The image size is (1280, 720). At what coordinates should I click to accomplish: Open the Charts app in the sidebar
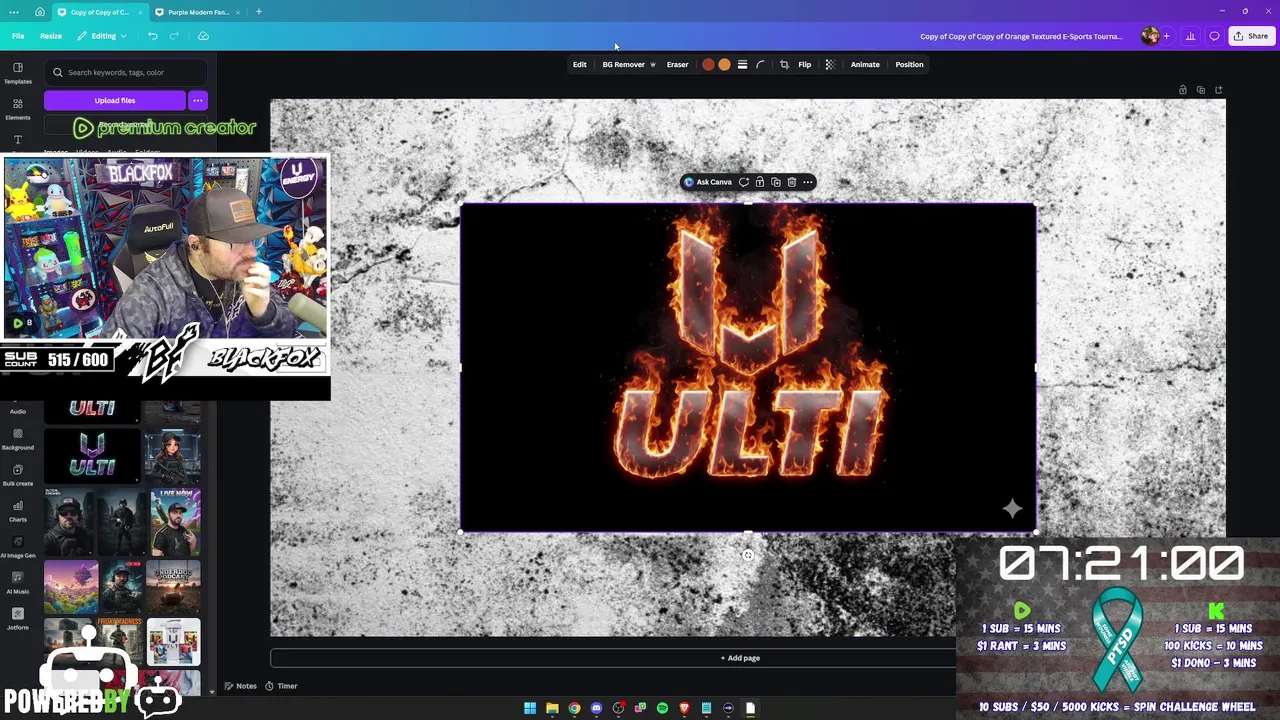(18, 511)
